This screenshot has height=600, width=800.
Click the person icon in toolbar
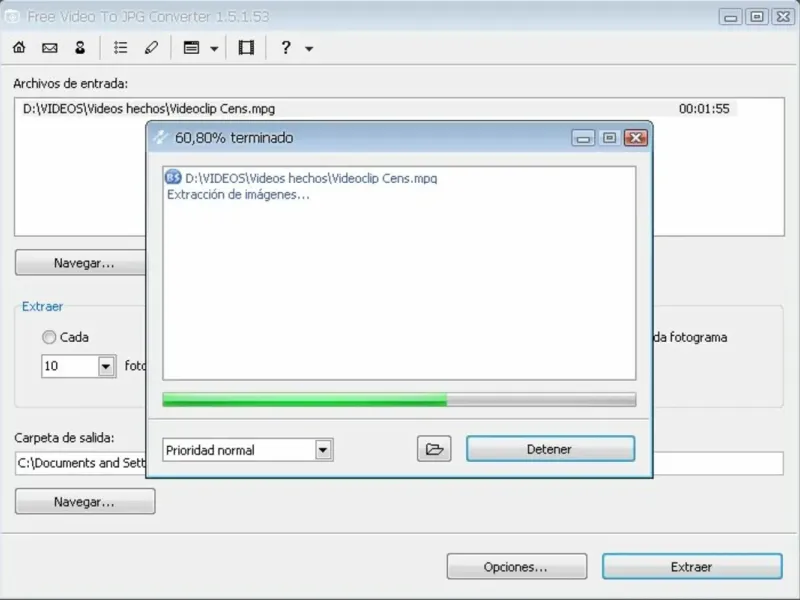pyautogui.click(x=80, y=47)
